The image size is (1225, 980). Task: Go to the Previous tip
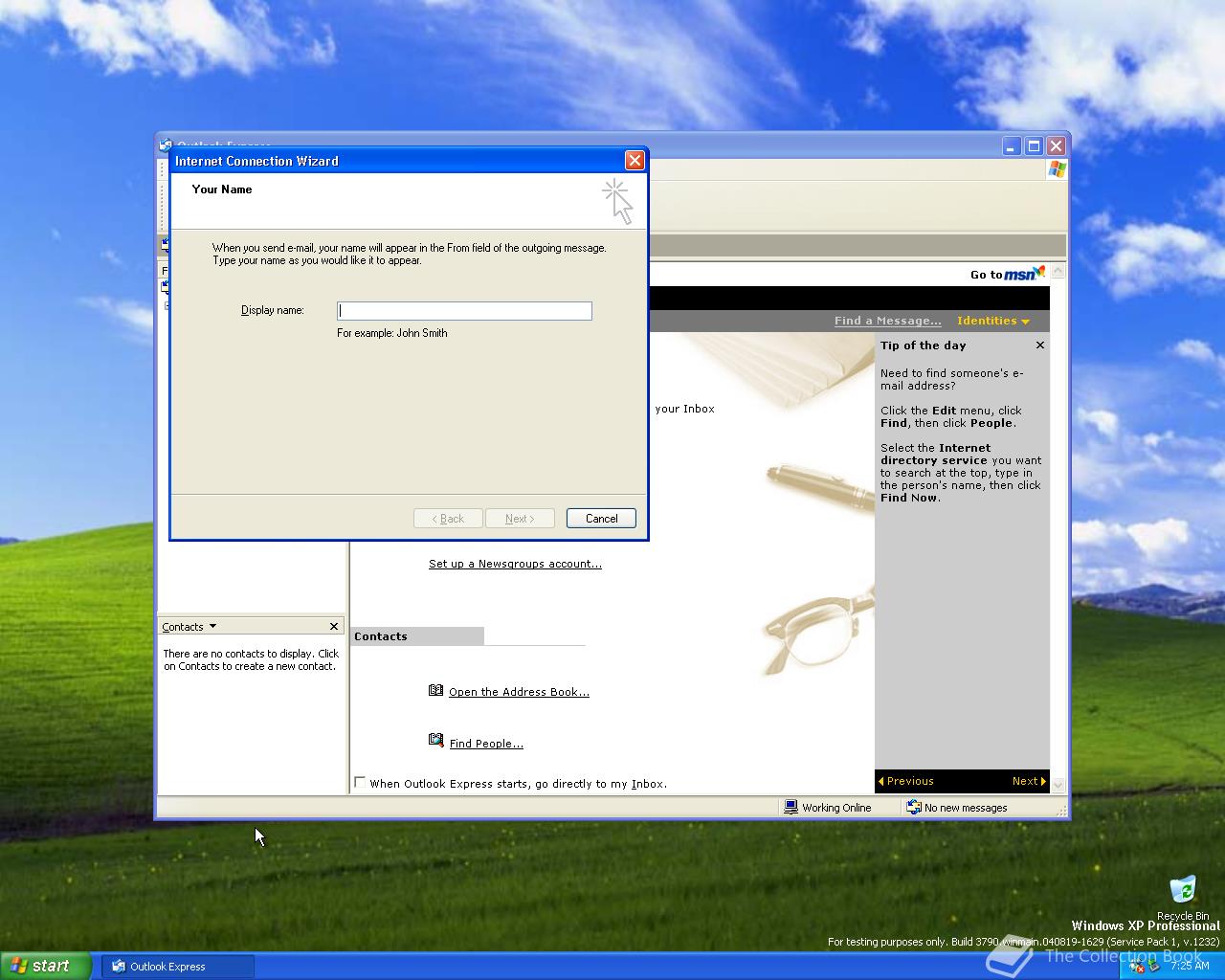[x=905, y=782]
